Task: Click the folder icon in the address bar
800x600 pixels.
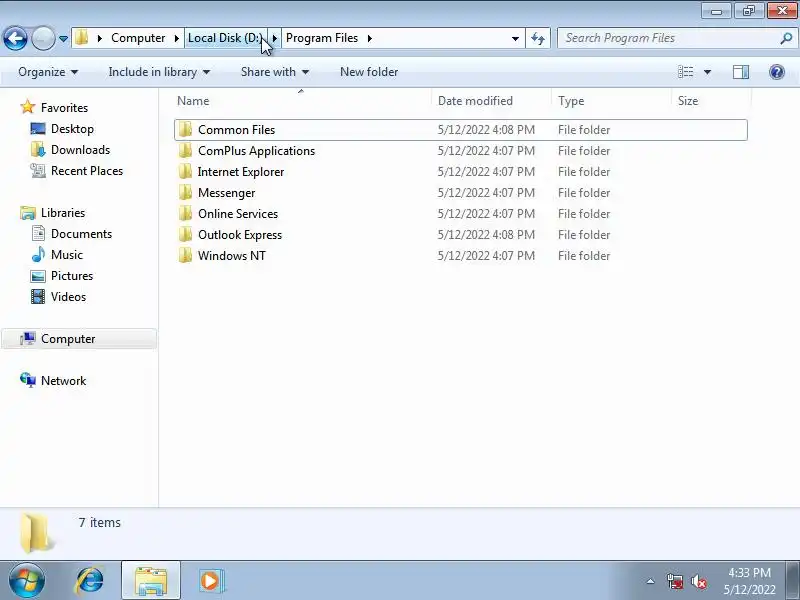Action: (82, 38)
